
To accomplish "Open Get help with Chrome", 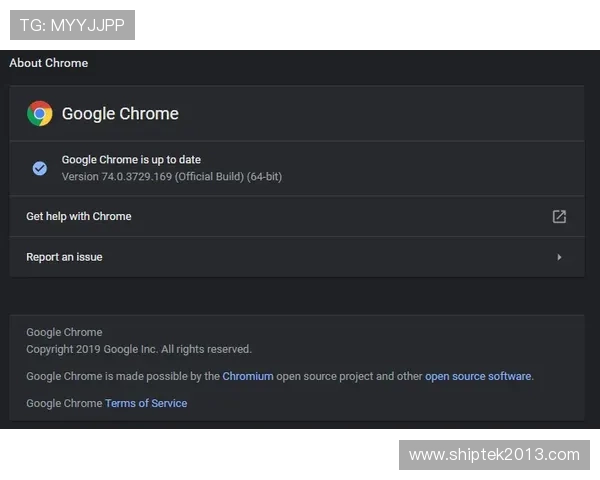I will coord(297,216).
